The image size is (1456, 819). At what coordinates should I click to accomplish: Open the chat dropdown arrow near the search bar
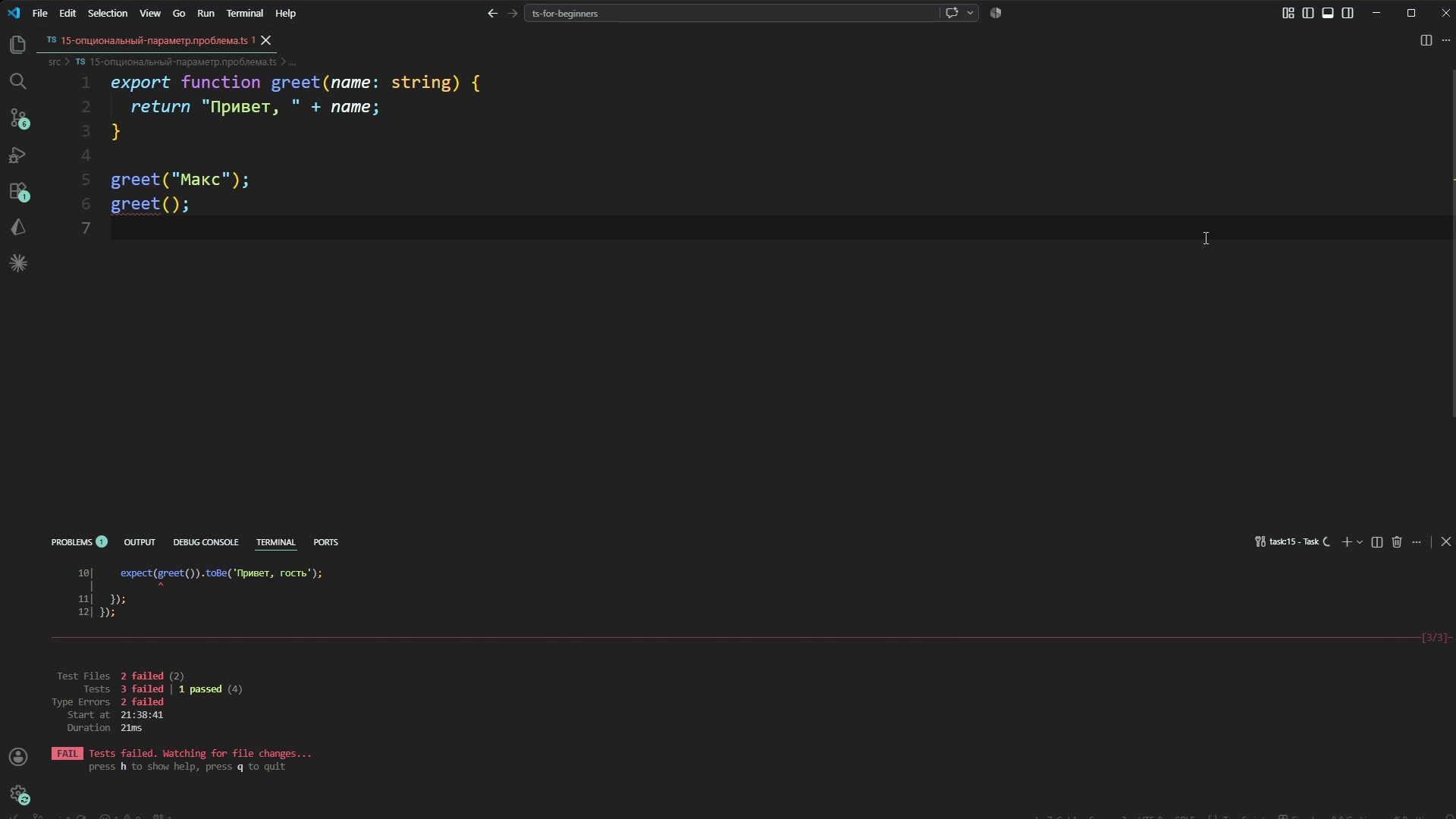tap(970, 13)
